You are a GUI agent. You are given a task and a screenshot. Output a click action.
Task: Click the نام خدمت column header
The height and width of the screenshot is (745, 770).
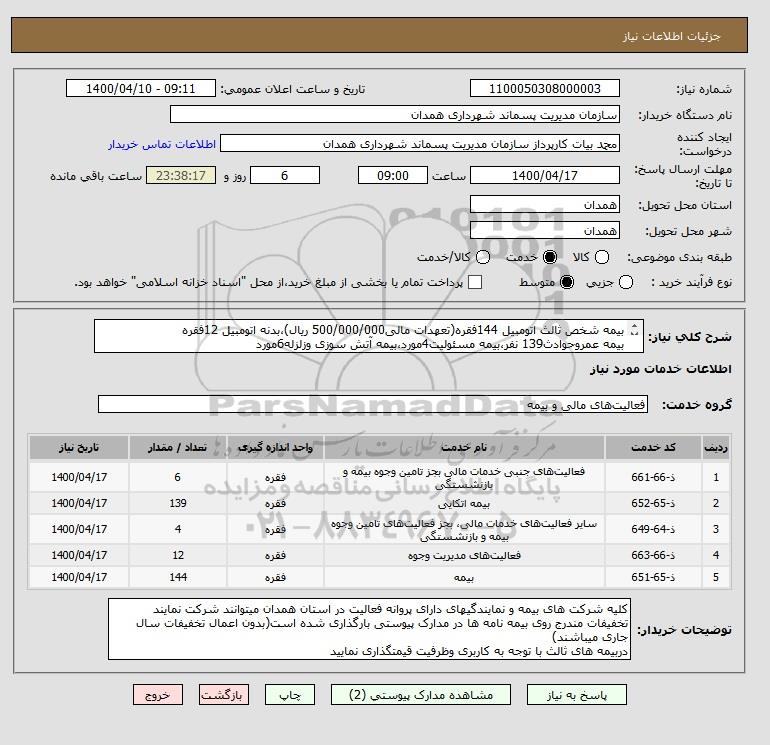464,447
